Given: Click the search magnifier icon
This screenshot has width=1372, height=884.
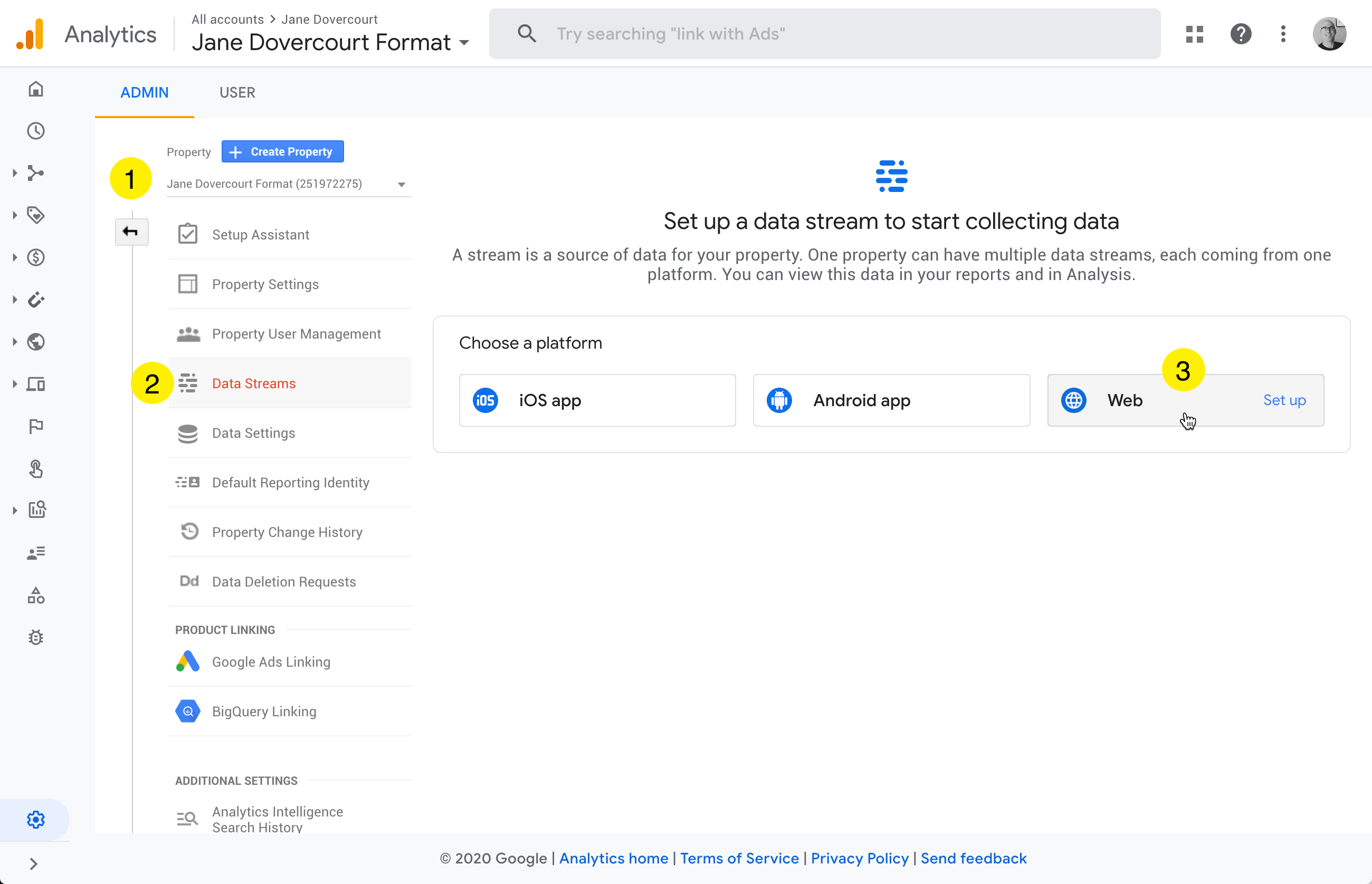Looking at the screenshot, I should click(526, 33).
